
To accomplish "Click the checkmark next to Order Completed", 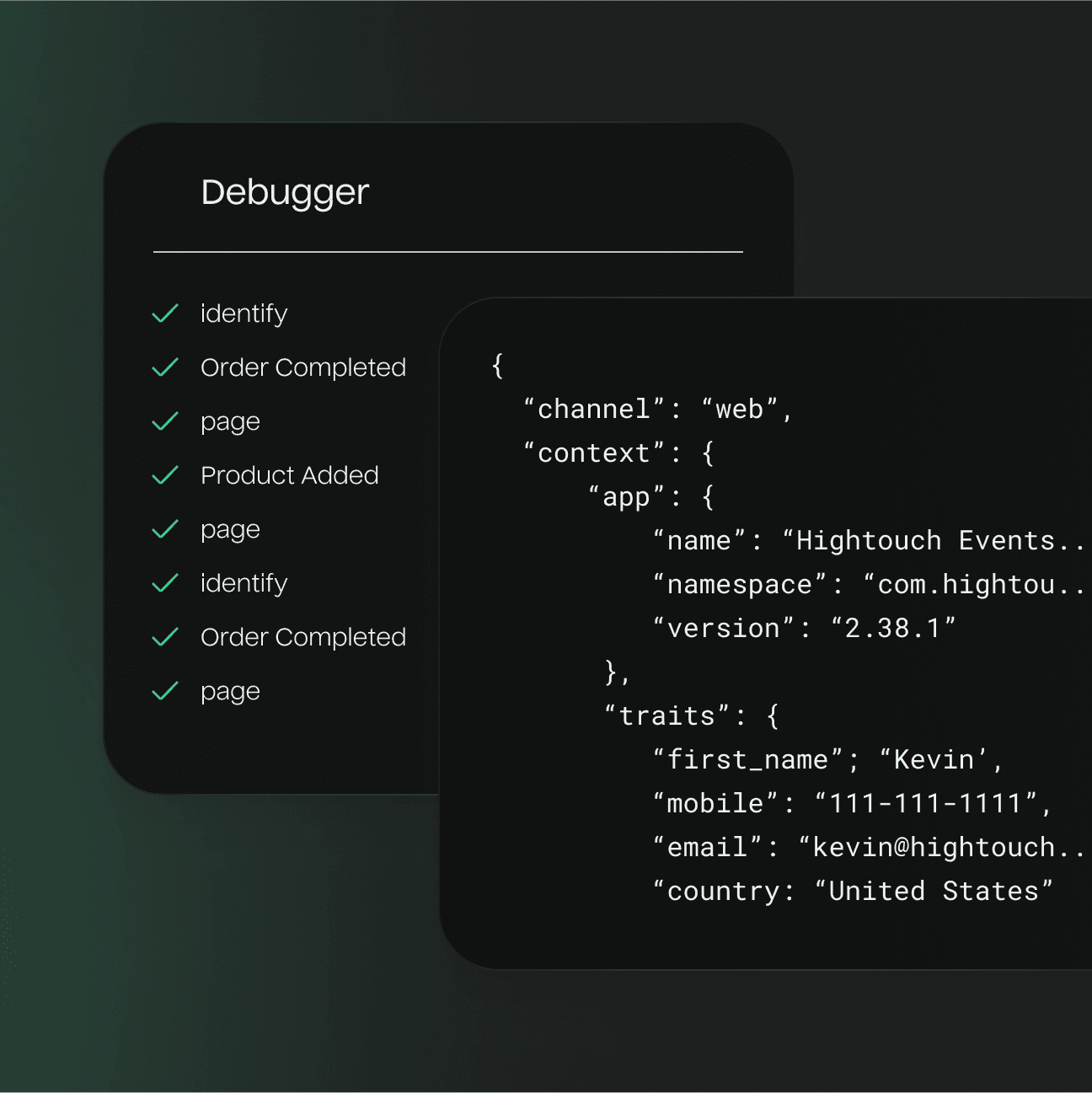I will point(166,367).
